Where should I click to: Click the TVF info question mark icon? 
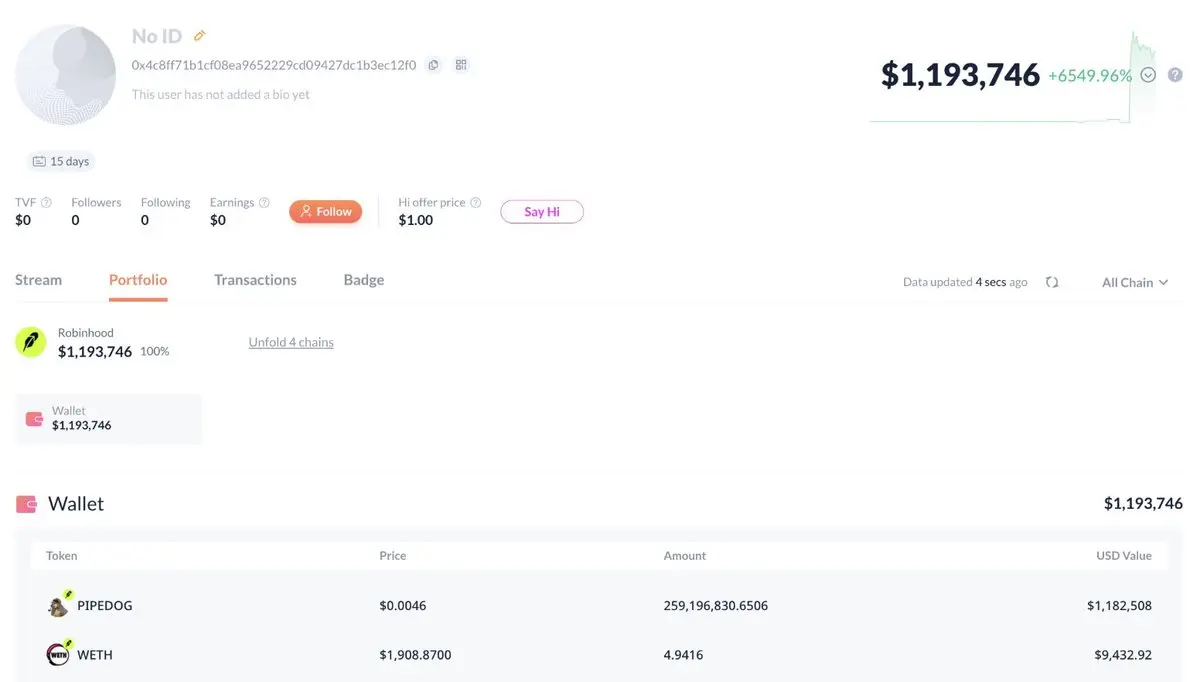pos(46,202)
